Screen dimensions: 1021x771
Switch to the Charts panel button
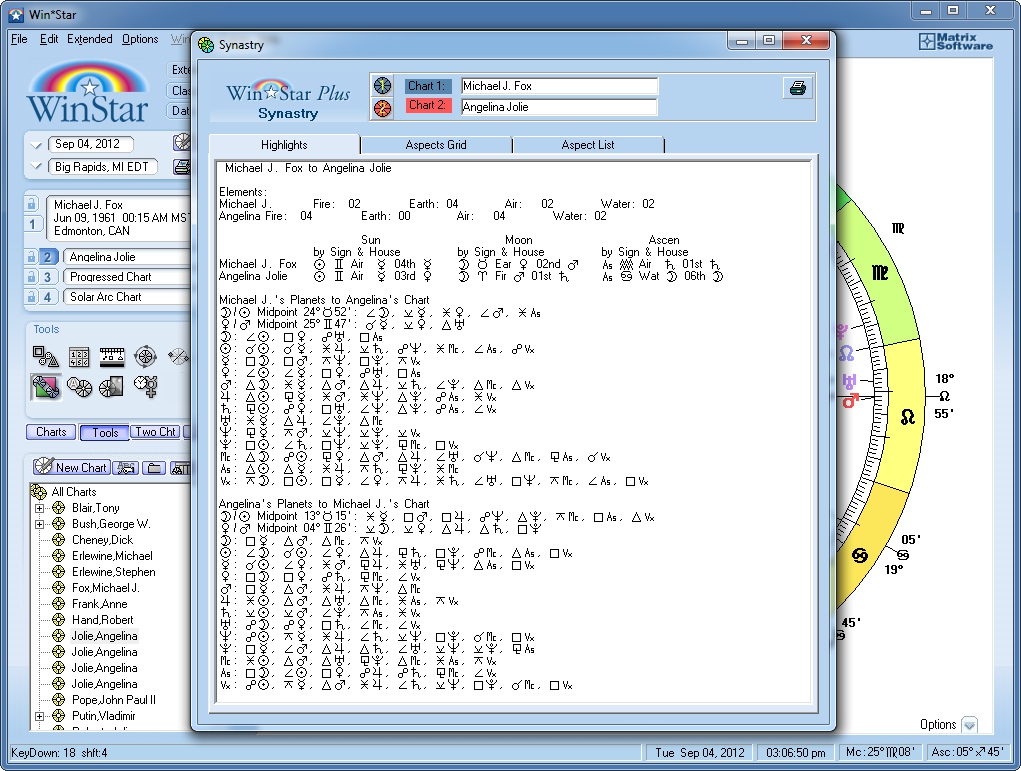(51, 432)
